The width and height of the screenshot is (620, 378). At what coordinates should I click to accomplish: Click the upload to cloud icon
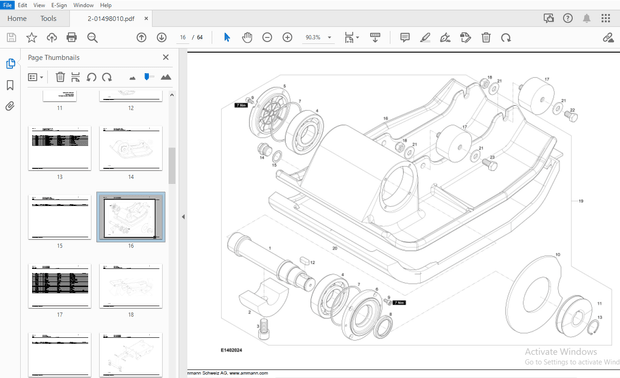tap(52, 38)
